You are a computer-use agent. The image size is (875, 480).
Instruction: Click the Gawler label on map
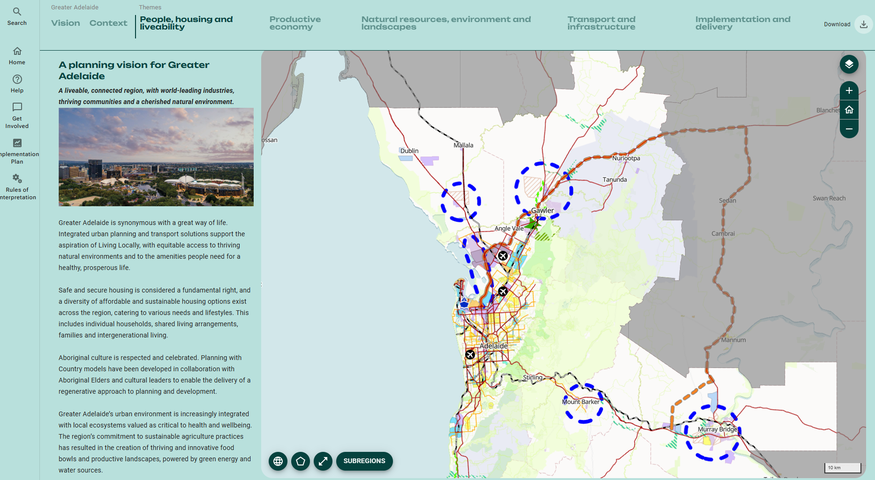coord(542,210)
